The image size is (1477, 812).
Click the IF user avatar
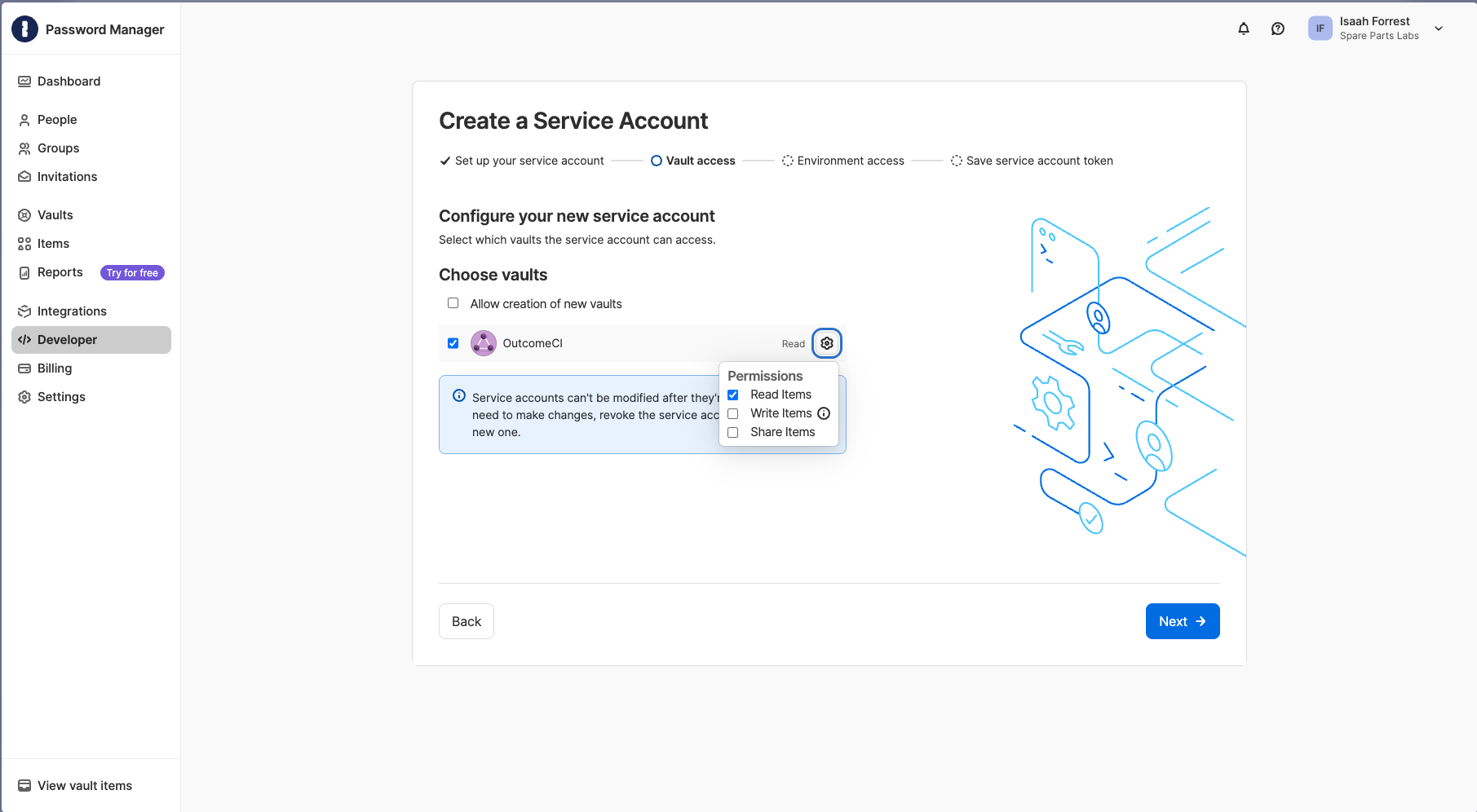pos(1320,29)
